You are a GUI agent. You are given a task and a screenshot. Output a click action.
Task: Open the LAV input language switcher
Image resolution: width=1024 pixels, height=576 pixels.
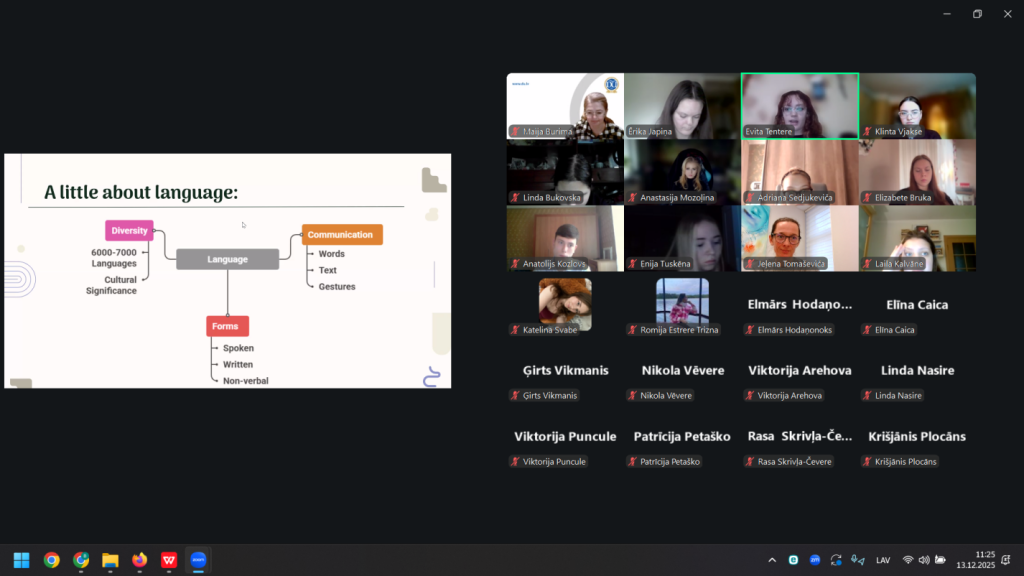(x=883, y=560)
